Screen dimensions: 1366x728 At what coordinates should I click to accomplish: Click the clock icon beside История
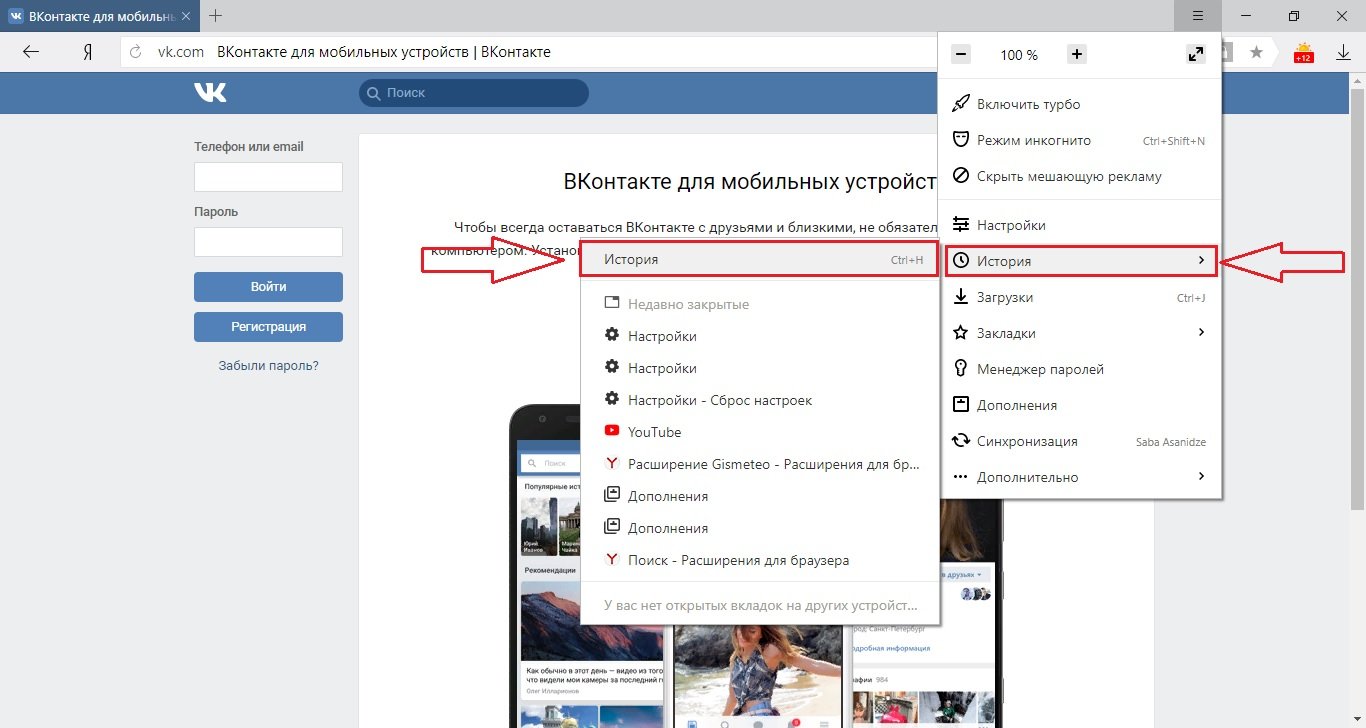tap(961, 261)
